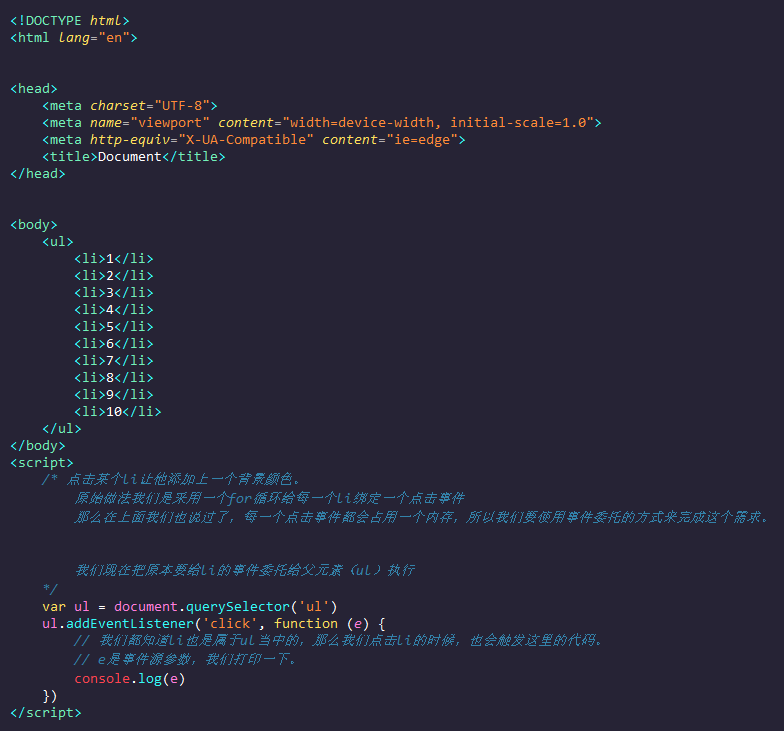Click the <li>3</li> line

114,292
